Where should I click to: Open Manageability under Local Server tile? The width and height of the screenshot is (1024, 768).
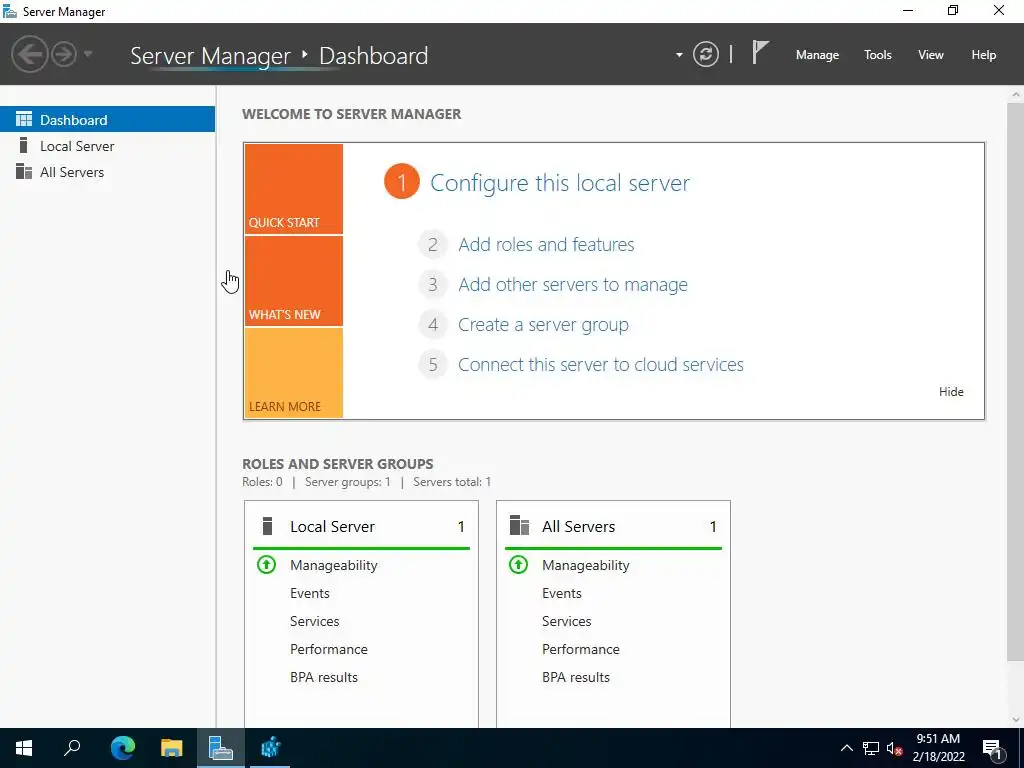[334, 565]
